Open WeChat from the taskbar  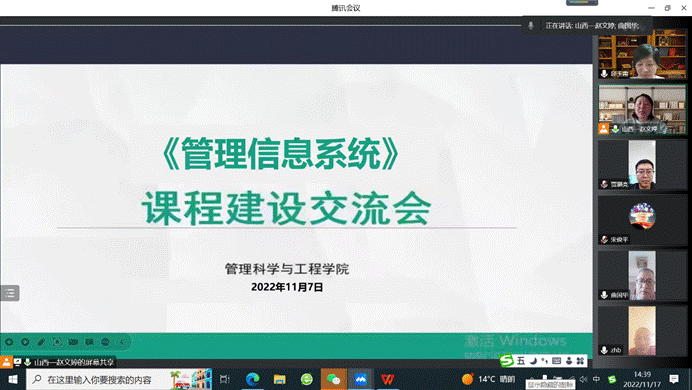(x=334, y=379)
